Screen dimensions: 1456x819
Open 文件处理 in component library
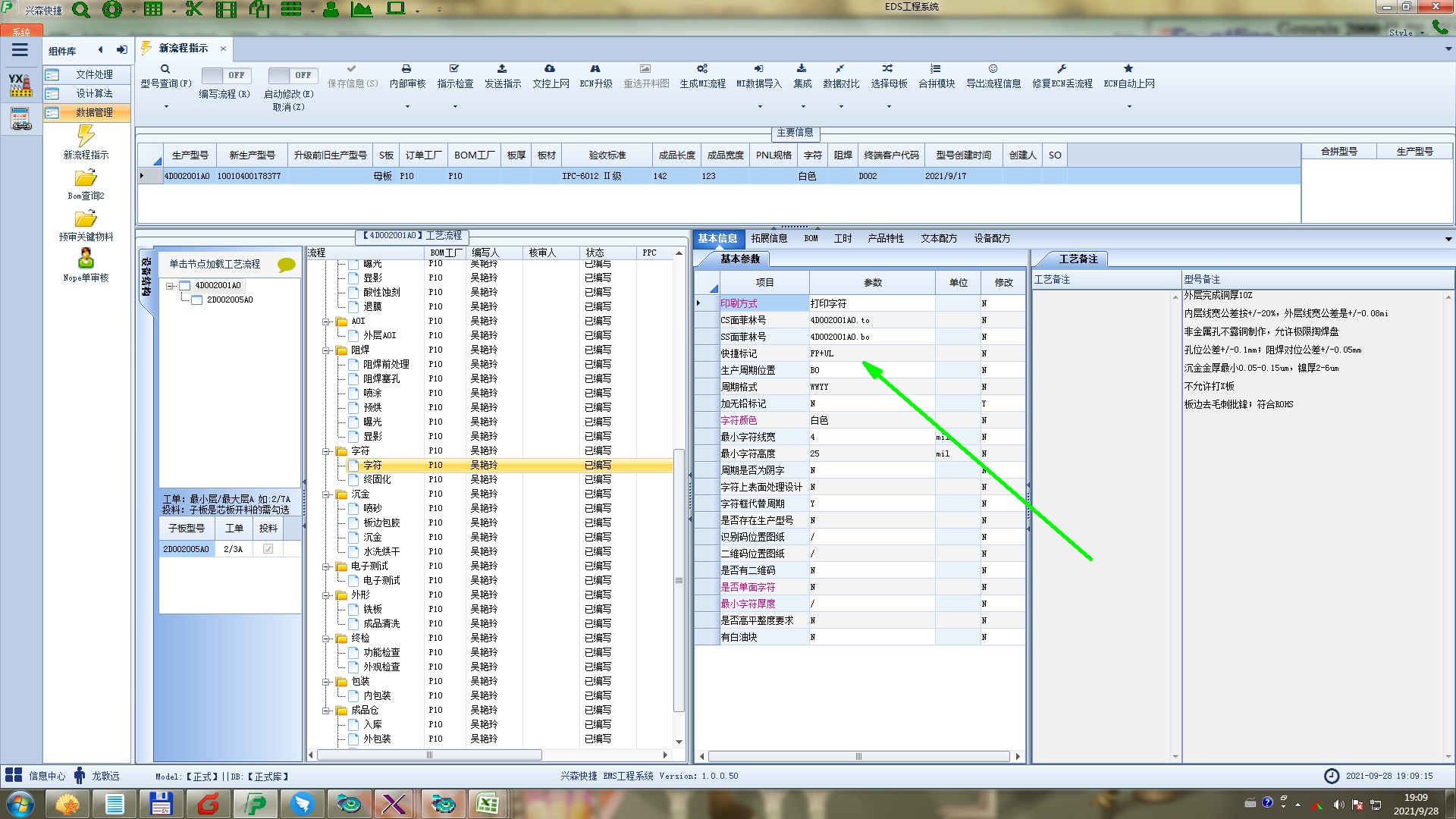[86, 74]
